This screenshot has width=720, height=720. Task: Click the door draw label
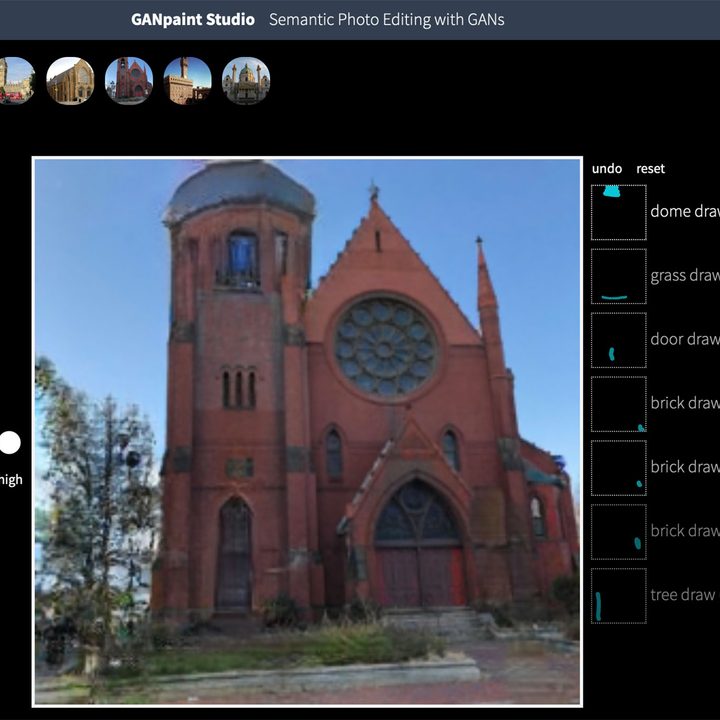click(x=685, y=339)
